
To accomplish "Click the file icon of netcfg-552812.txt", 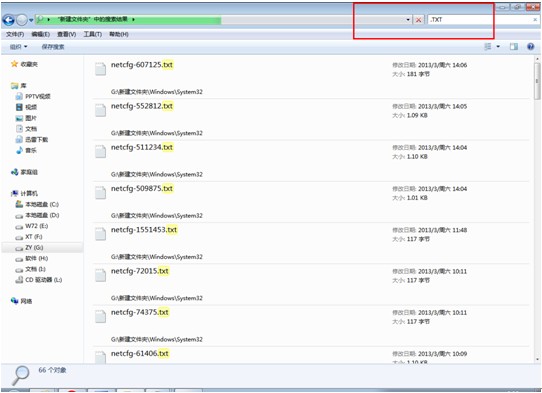I will pos(100,110).
